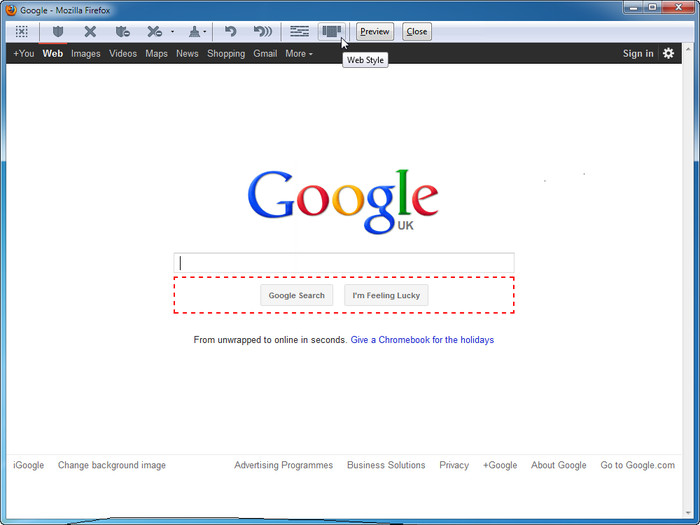Image resolution: width=700 pixels, height=525 pixels.
Task: Open the gear options icon
Action: tap(668, 54)
